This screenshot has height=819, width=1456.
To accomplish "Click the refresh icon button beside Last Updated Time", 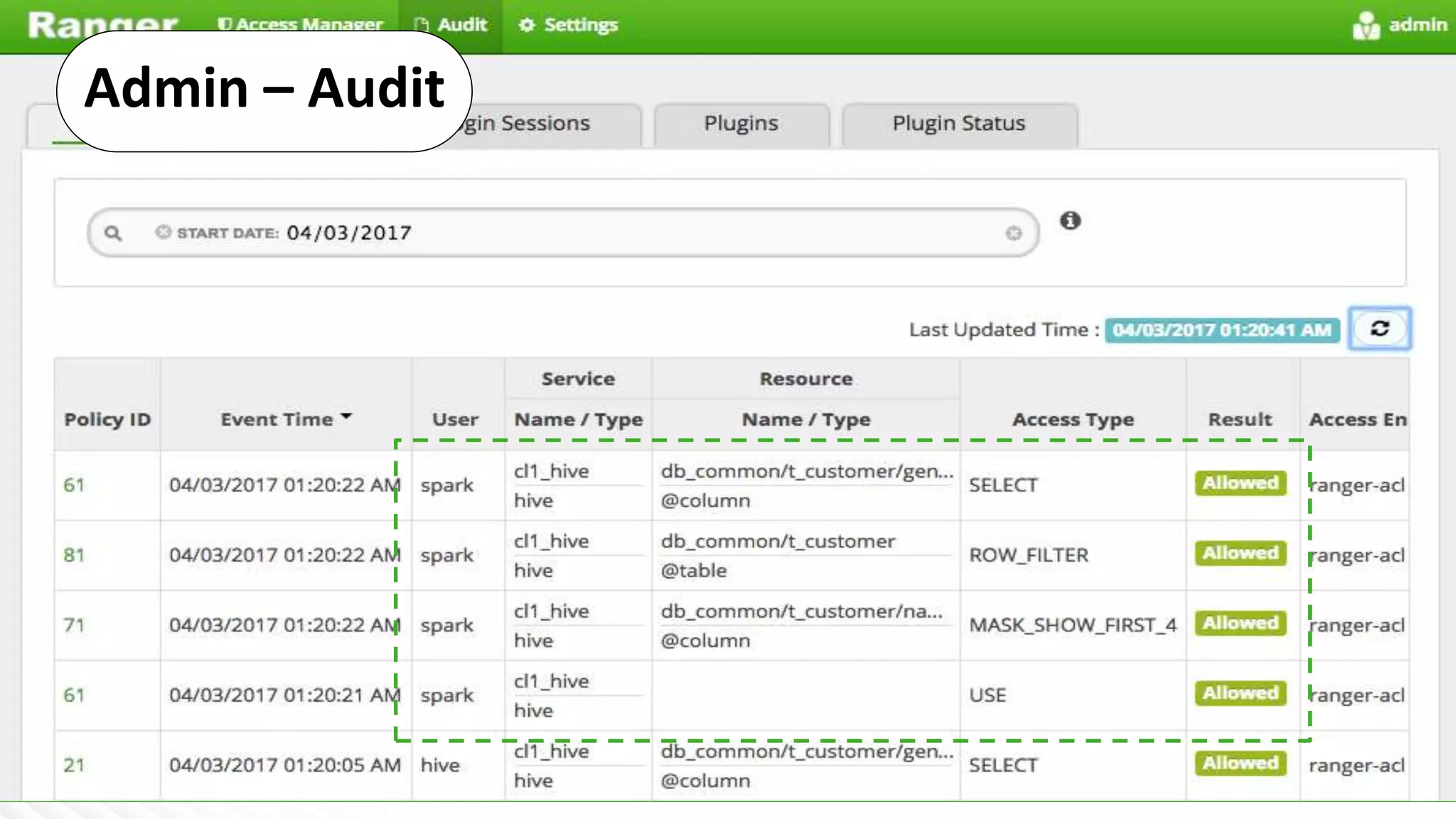I will click(1379, 328).
